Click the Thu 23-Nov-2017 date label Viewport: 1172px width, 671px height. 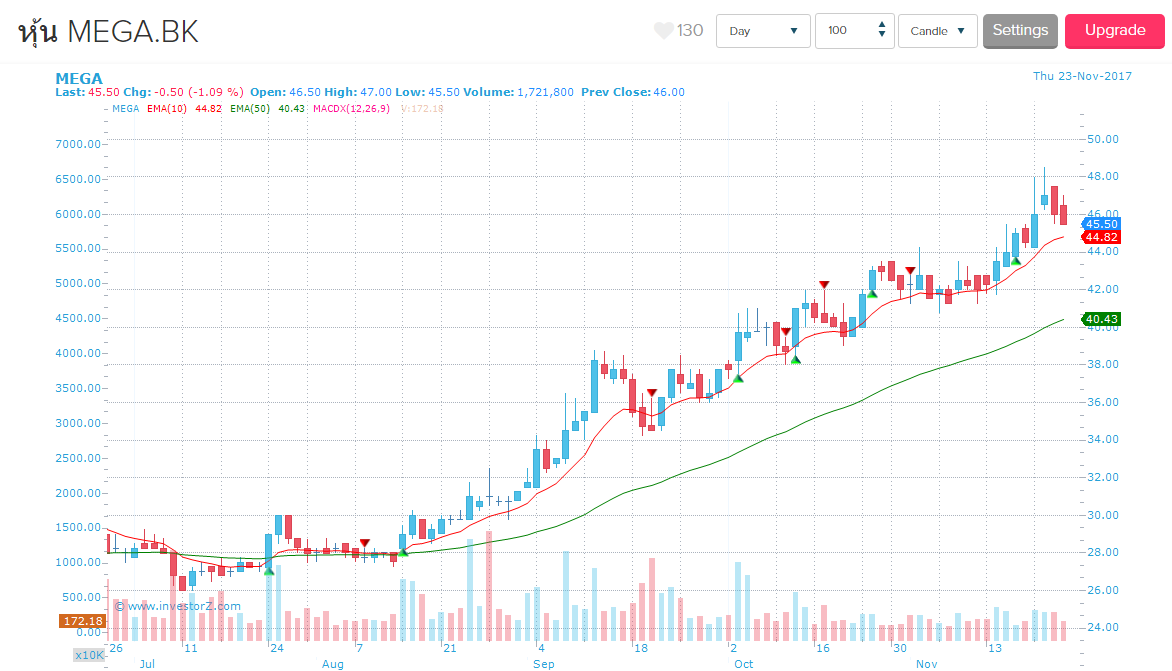[1082, 76]
